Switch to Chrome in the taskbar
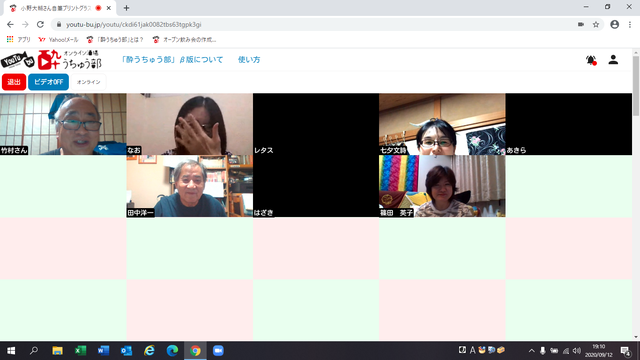Image resolution: width=640 pixels, height=360 pixels. 195,351
